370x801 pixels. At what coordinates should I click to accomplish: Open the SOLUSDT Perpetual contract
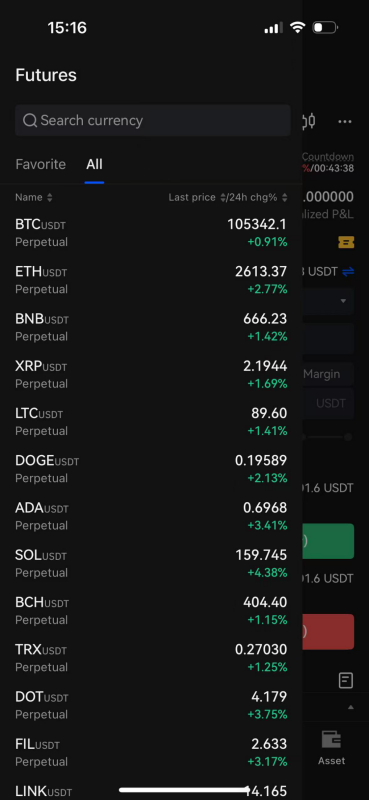tap(151, 563)
